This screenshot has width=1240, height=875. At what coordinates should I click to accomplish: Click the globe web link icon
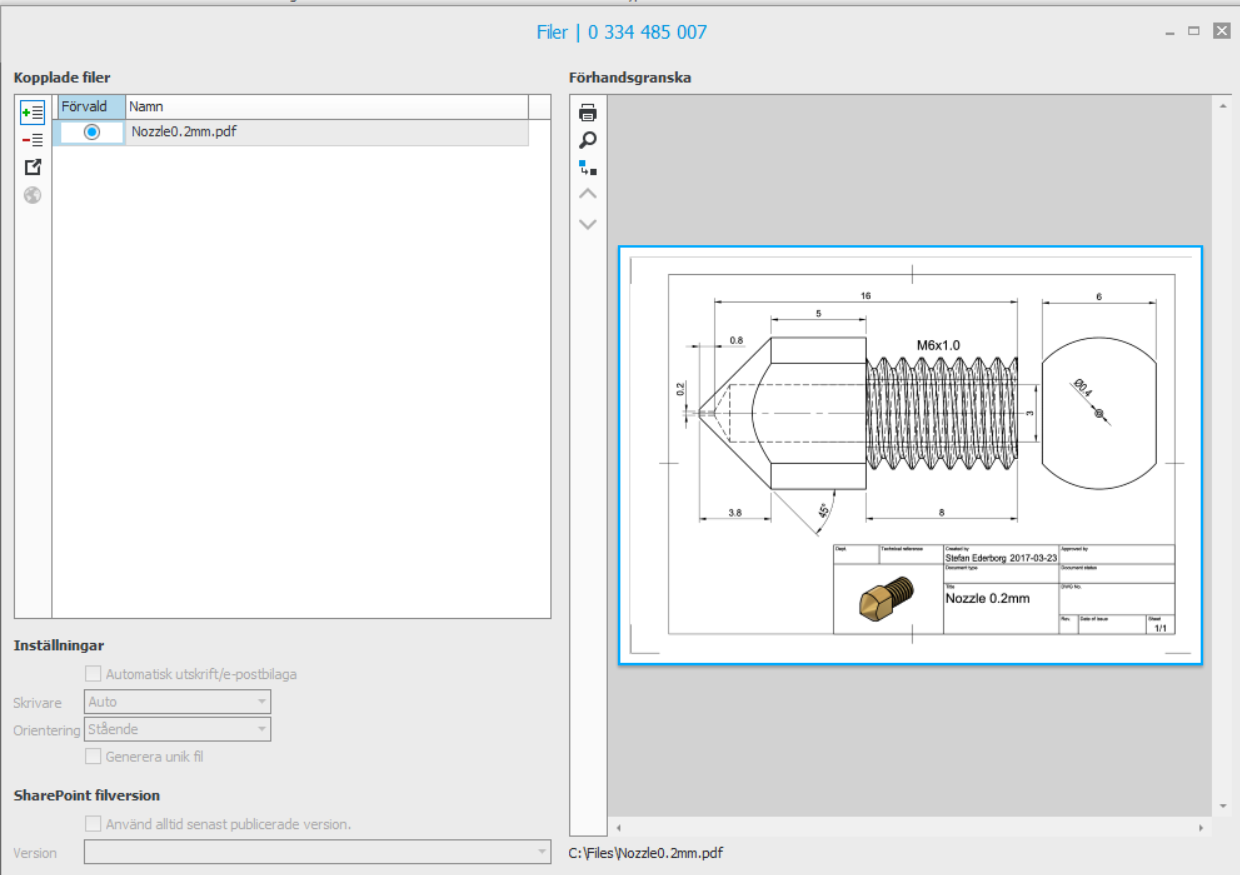click(33, 195)
